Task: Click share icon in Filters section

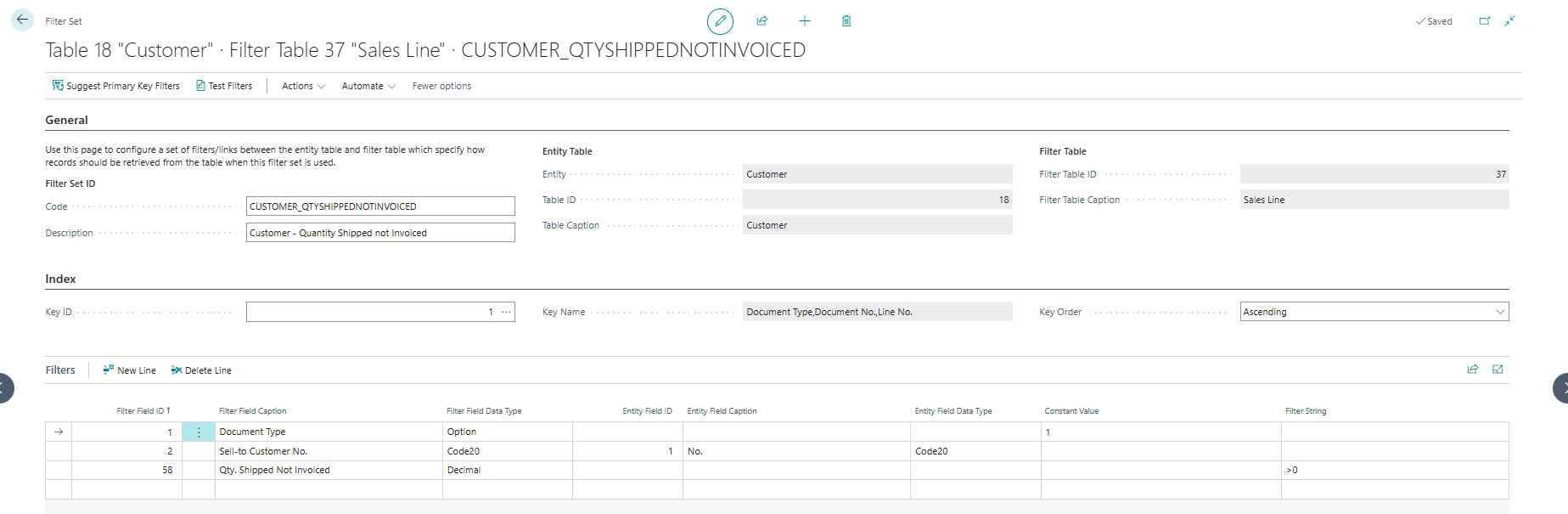Action: click(1473, 370)
